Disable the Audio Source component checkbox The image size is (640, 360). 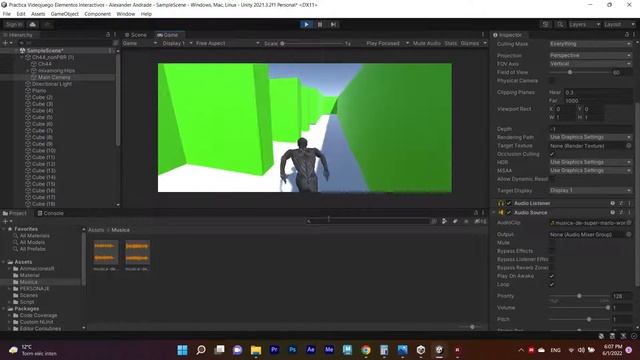coord(509,213)
